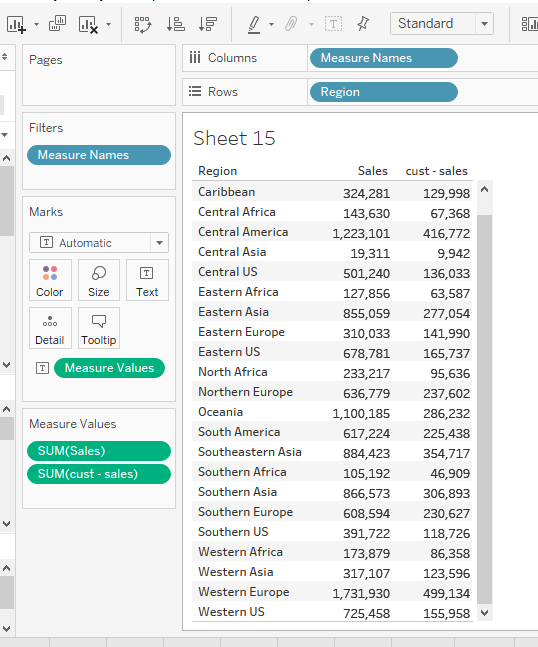
Task: Open dropdown arrow beside Clear Sheet
Action: pos(109,24)
